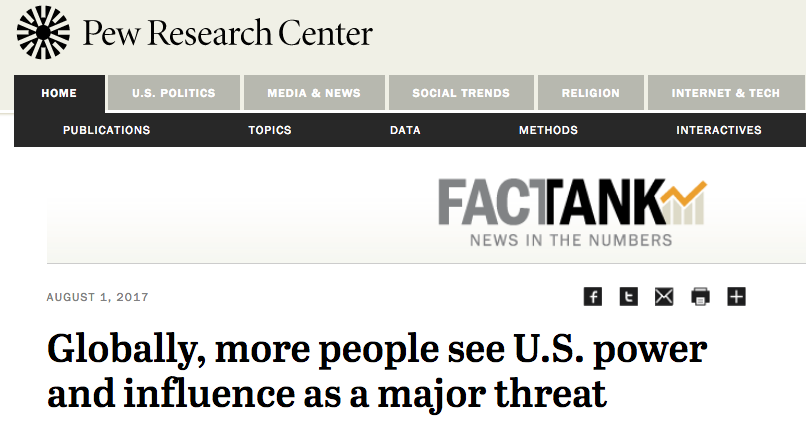The width and height of the screenshot is (806, 426).
Task: Open the U.S. Politics tab
Action: point(174,93)
